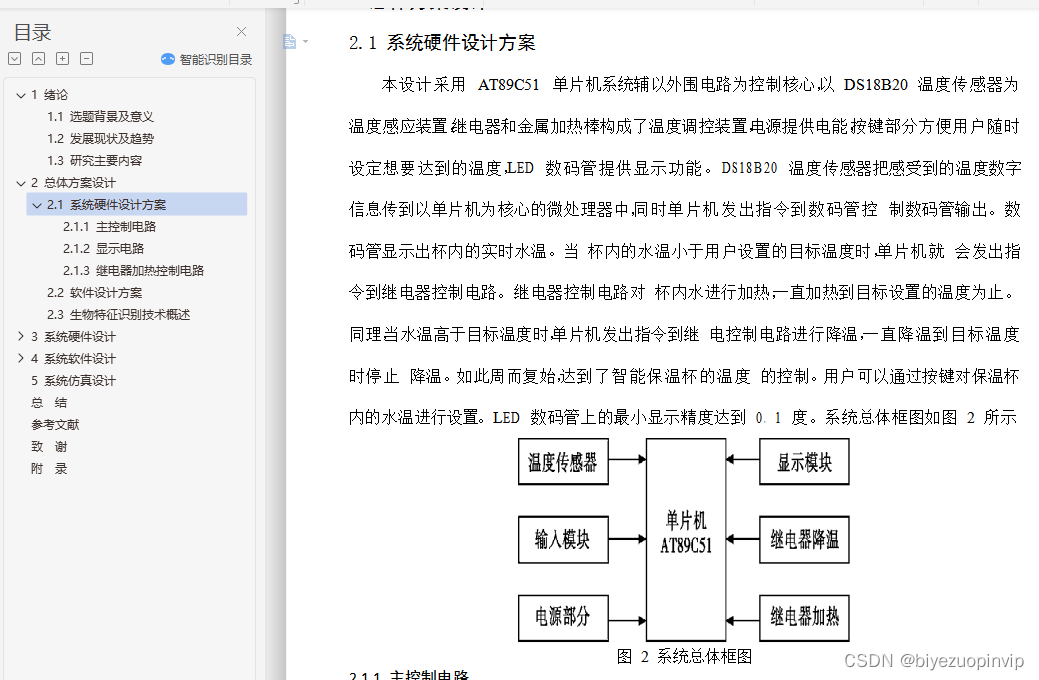Collapse the '2.1 系统硬件设计方案' outline node
1039x680 pixels.
[x=37, y=205]
